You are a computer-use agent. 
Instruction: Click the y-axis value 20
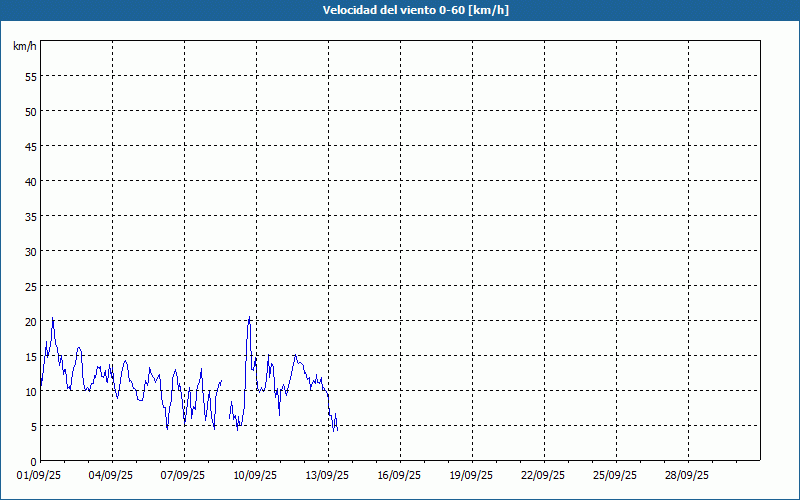pos(31,321)
